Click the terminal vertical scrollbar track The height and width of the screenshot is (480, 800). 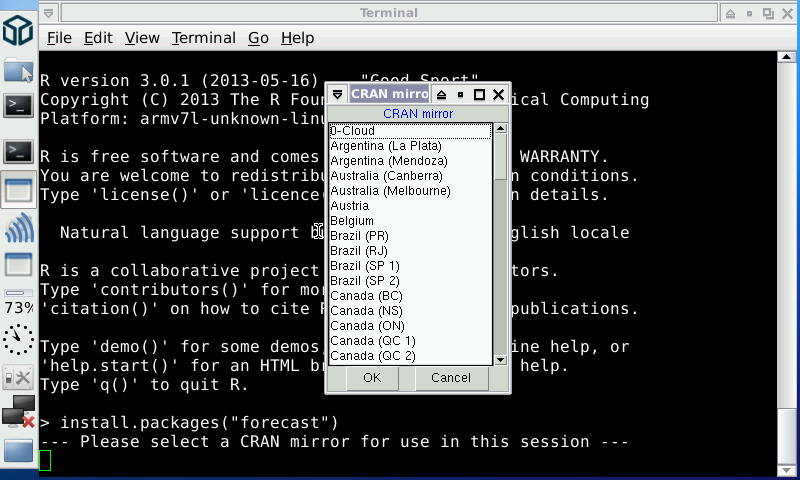coord(786,263)
